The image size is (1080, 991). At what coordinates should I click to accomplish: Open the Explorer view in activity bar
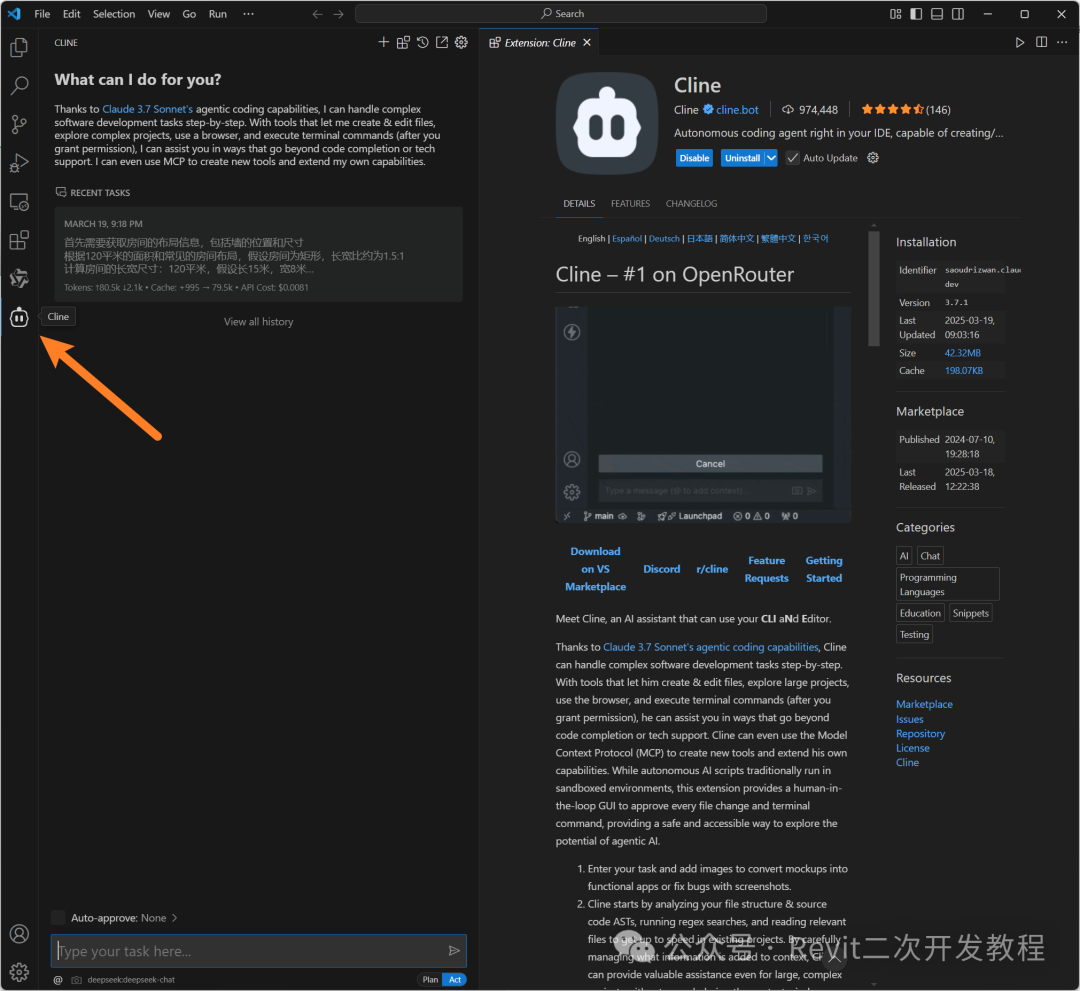19,48
